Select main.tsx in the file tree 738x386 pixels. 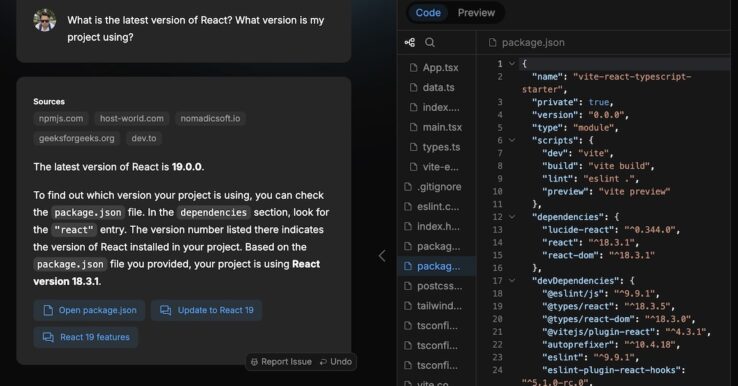tap(436, 127)
